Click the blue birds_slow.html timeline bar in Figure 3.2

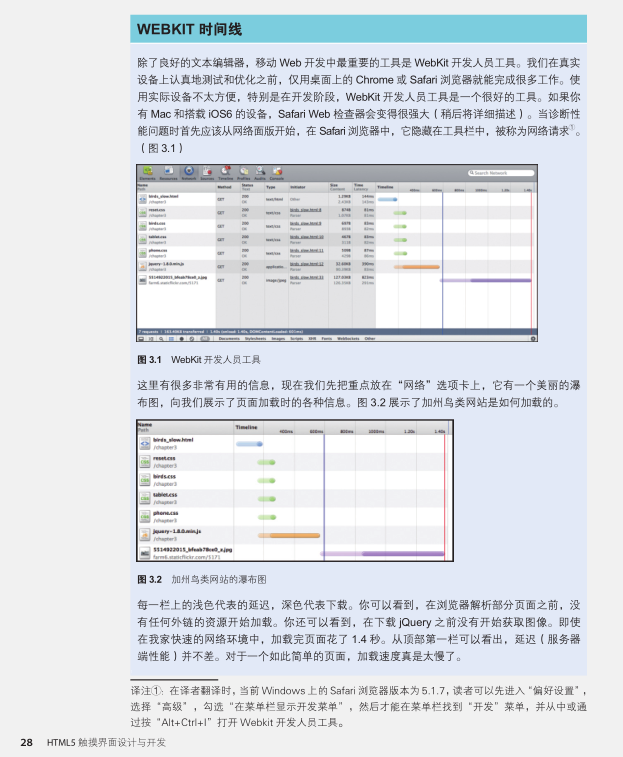249,444
